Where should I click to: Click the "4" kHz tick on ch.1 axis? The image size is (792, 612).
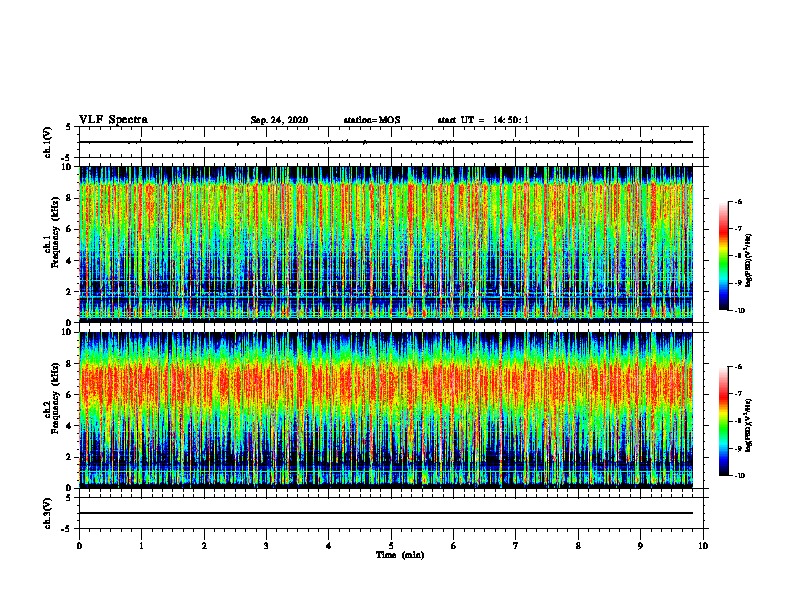70,261
